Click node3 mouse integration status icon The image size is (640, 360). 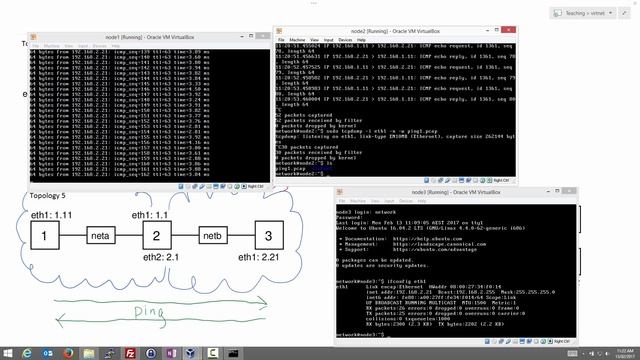click(544, 341)
